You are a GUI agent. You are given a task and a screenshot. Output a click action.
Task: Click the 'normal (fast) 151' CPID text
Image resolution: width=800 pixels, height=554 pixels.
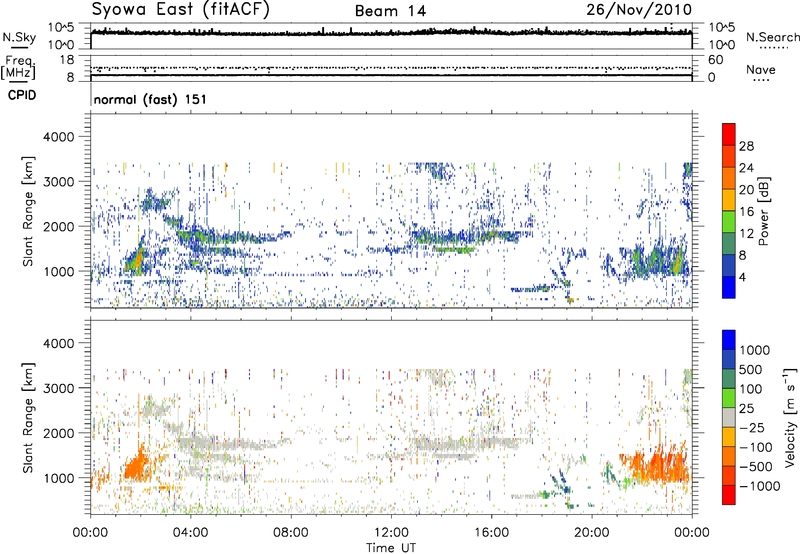149,100
